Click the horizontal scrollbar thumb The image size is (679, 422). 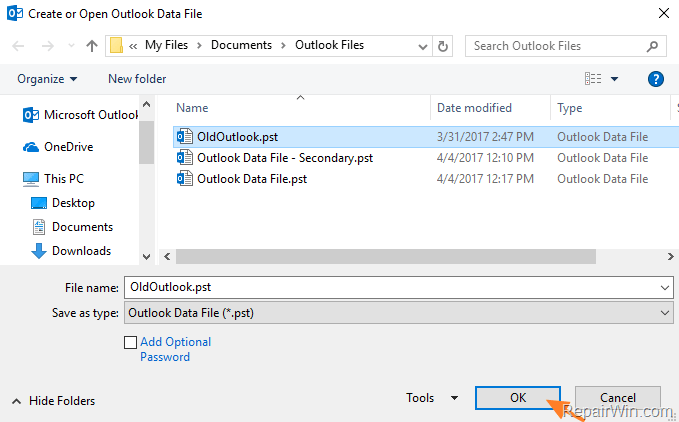coord(385,257)
